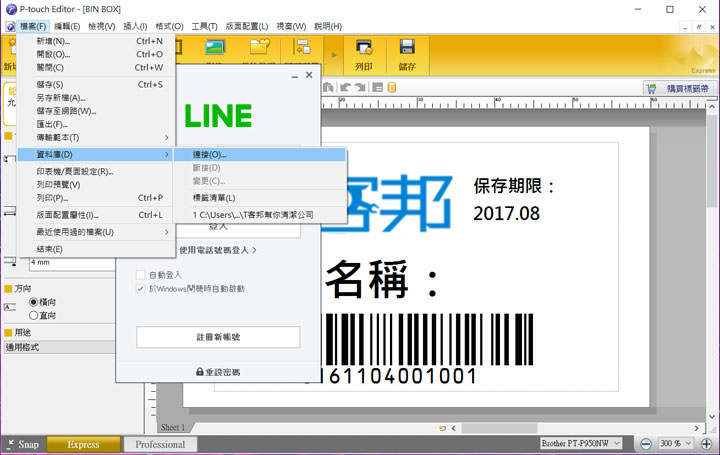Click the inner document restore icon
720x455 pixels.
(698, 27)
